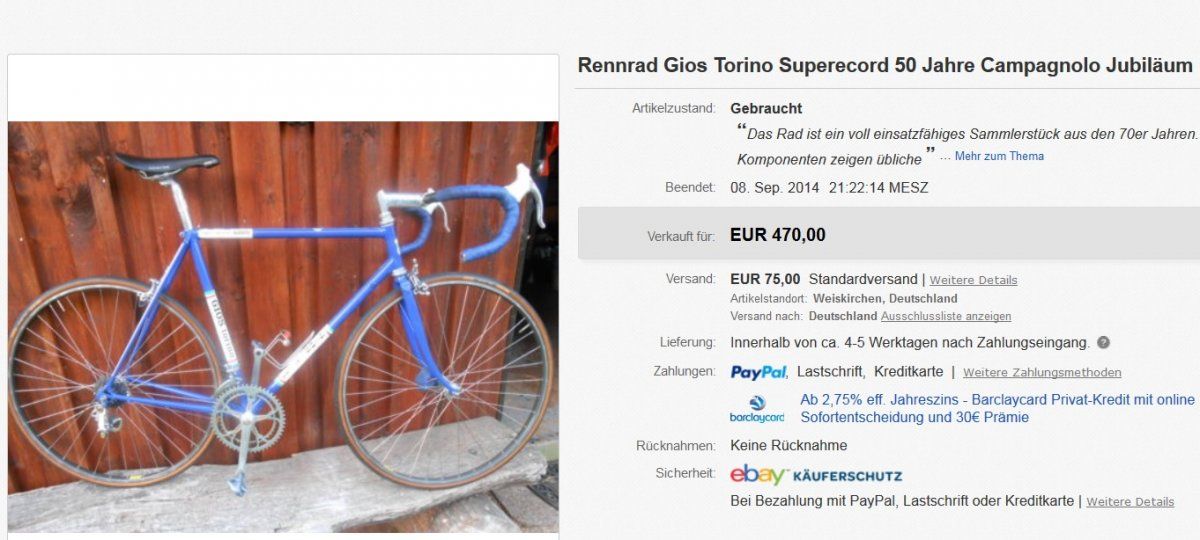
Task: Click the "Gebraucht" item condition text
Action: point(766,108)
